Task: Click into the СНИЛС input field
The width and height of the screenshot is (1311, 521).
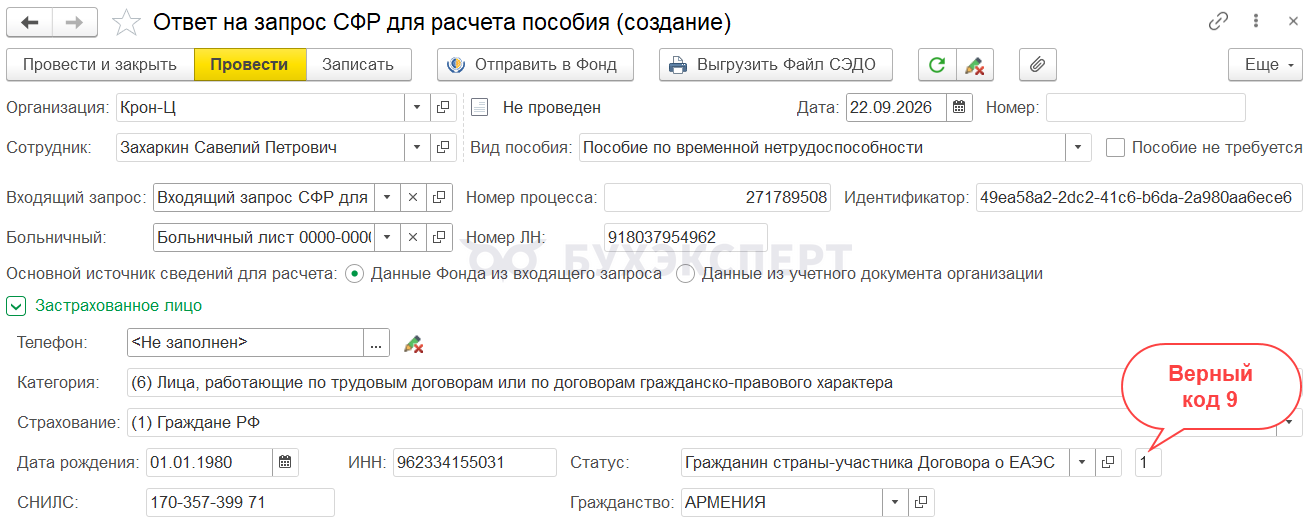Action: coord(238,503)
